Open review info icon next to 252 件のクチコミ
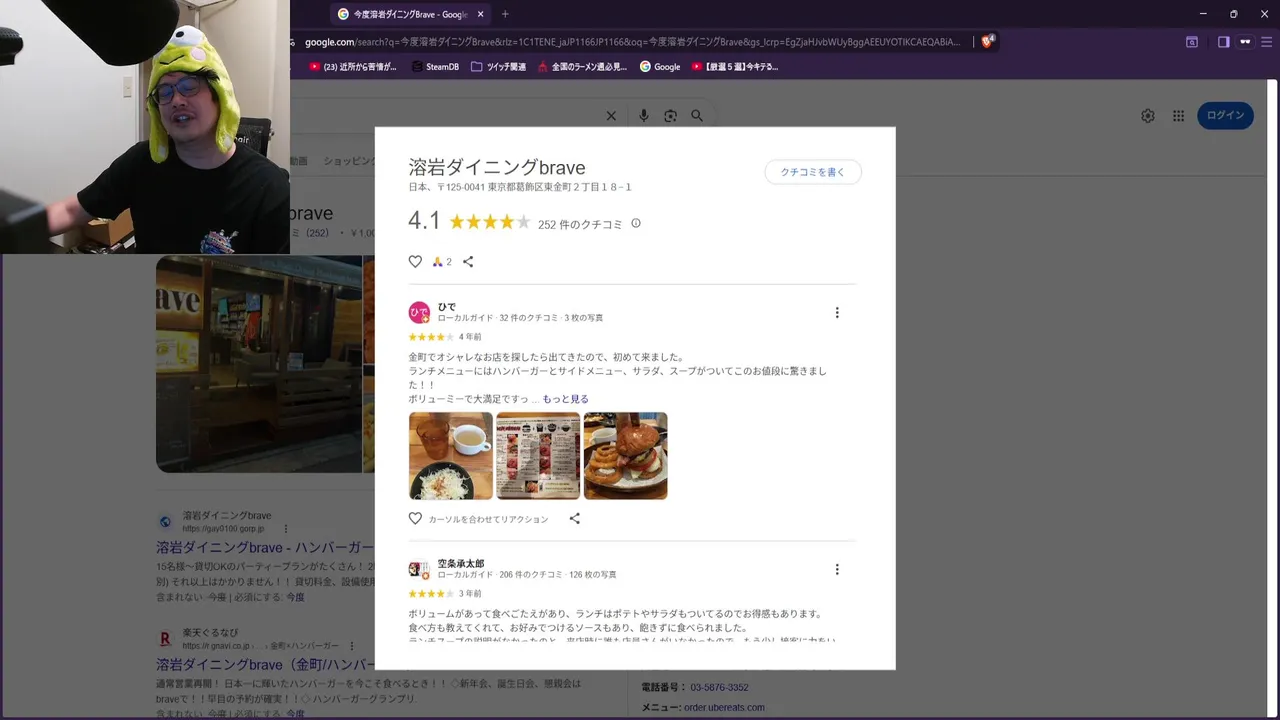The width and height of the screenshot is (1280, 720). (x=636, y=223)
